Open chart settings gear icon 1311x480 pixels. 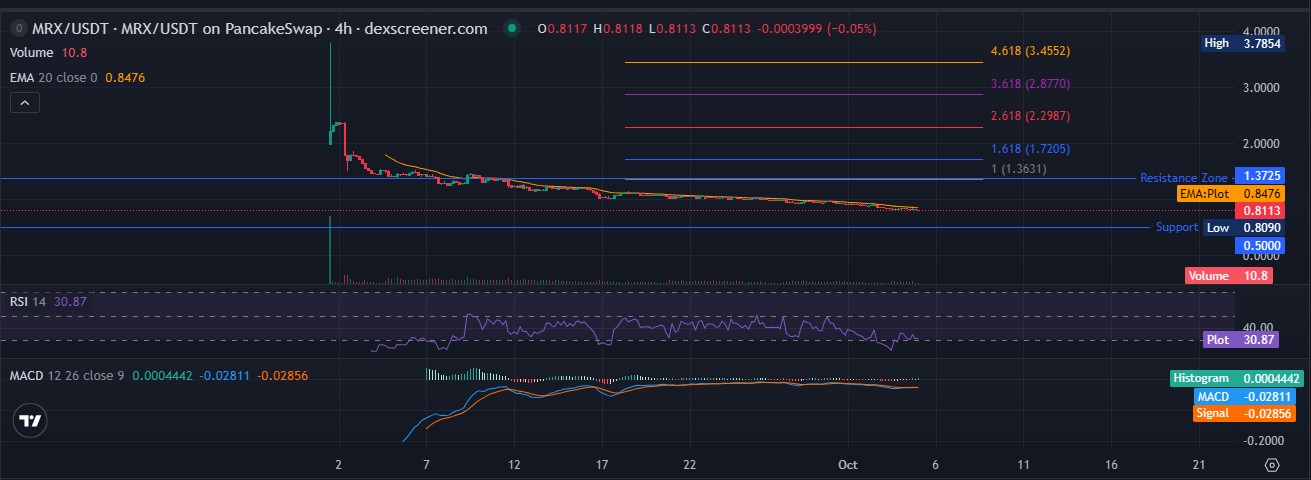click(1271, 465)
